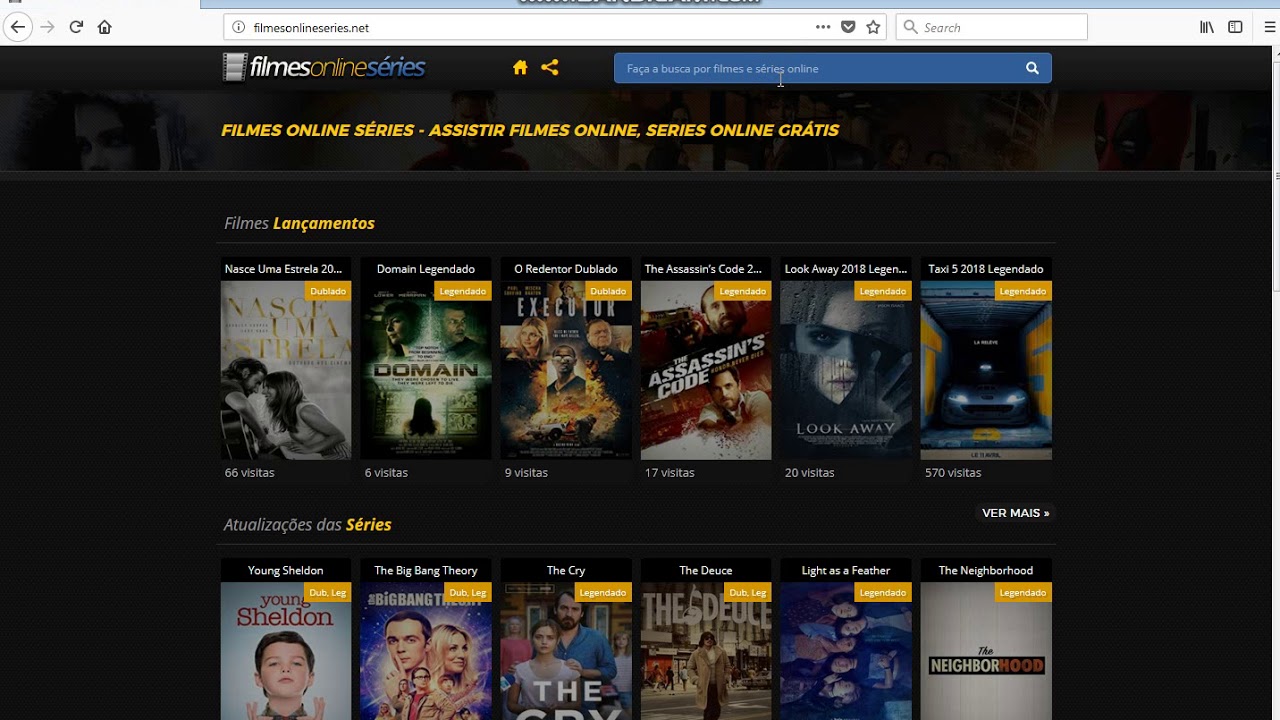
Task: Go back with the browser back arrow
Action: 17,27
